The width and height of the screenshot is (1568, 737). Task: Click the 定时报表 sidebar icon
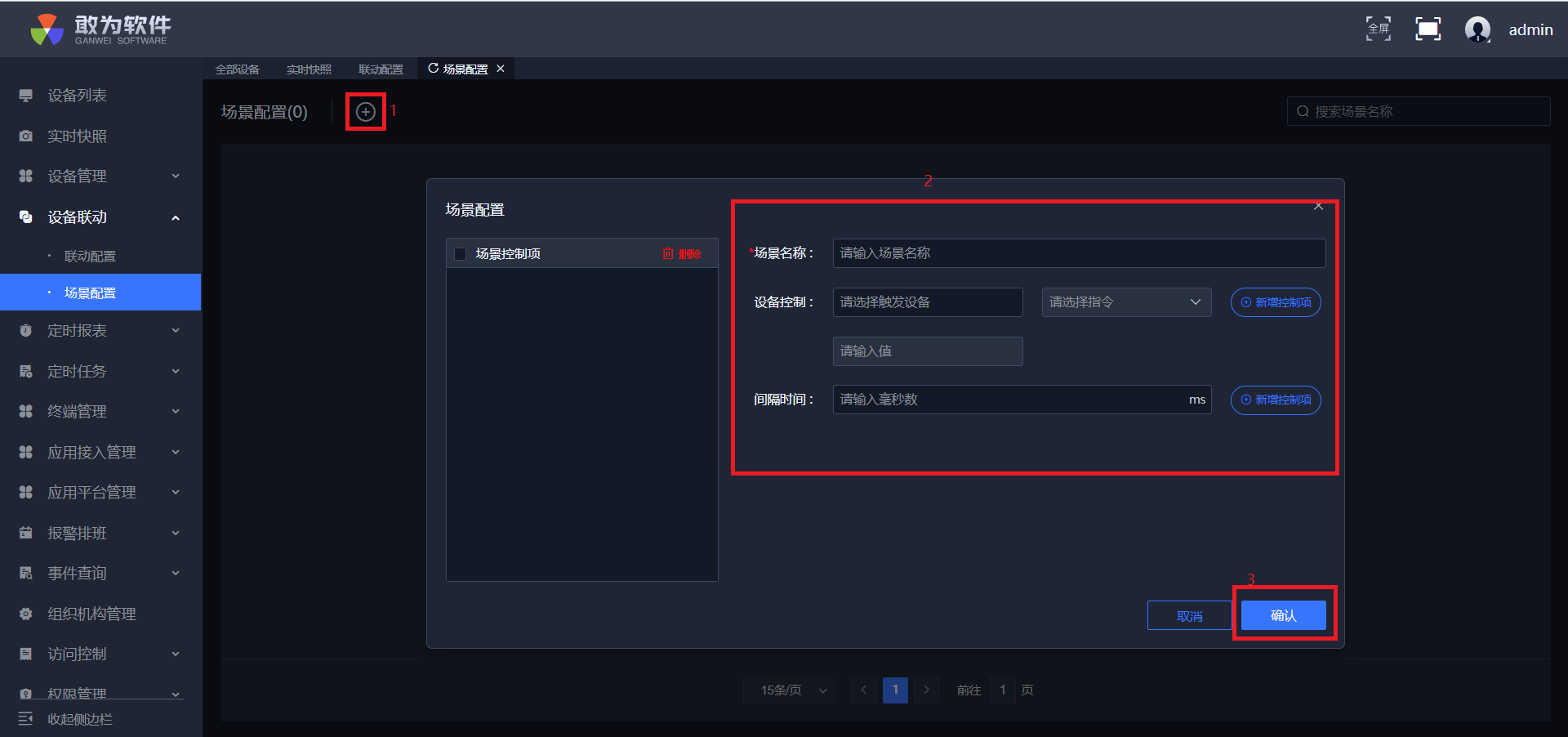point(26,331)
